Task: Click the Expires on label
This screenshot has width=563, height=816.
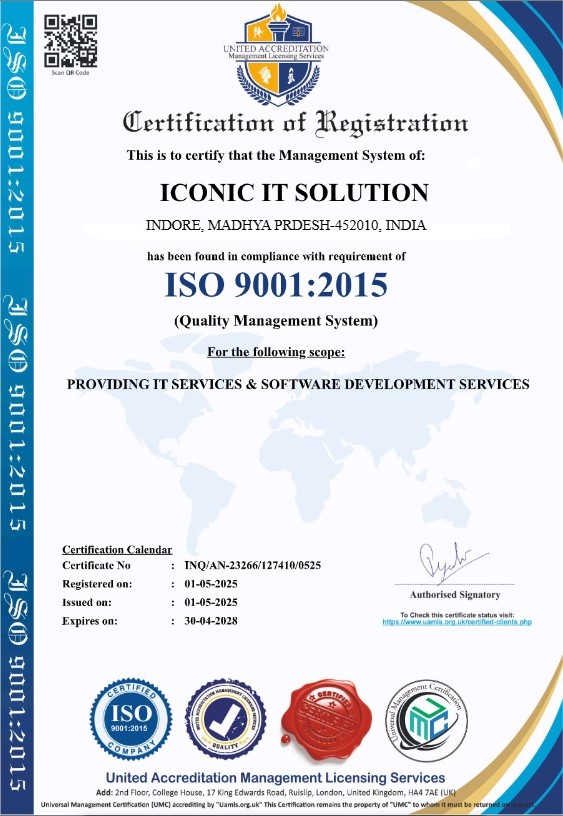Action: pos(90,621)
